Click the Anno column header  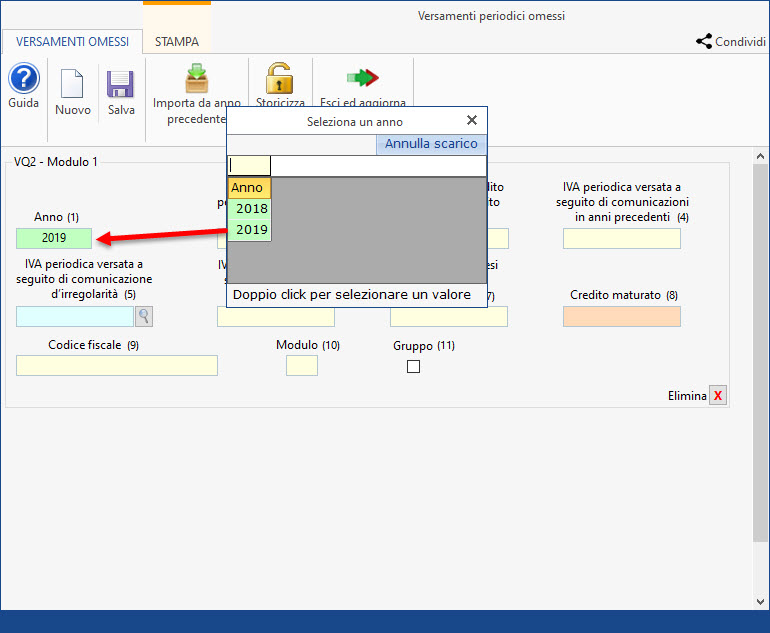coord(248,188)
